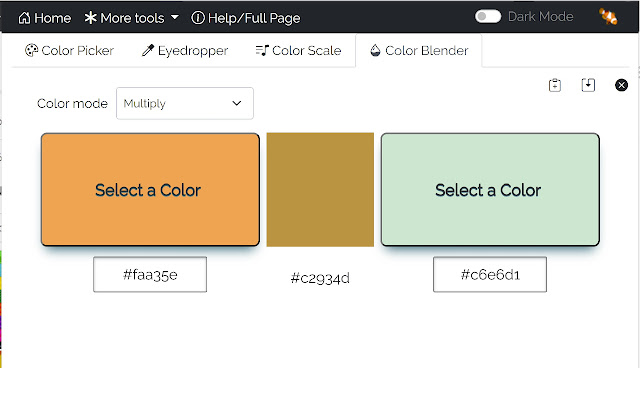Open the Color Scale tab
640x400 pixels.
[x=298, y=51]
